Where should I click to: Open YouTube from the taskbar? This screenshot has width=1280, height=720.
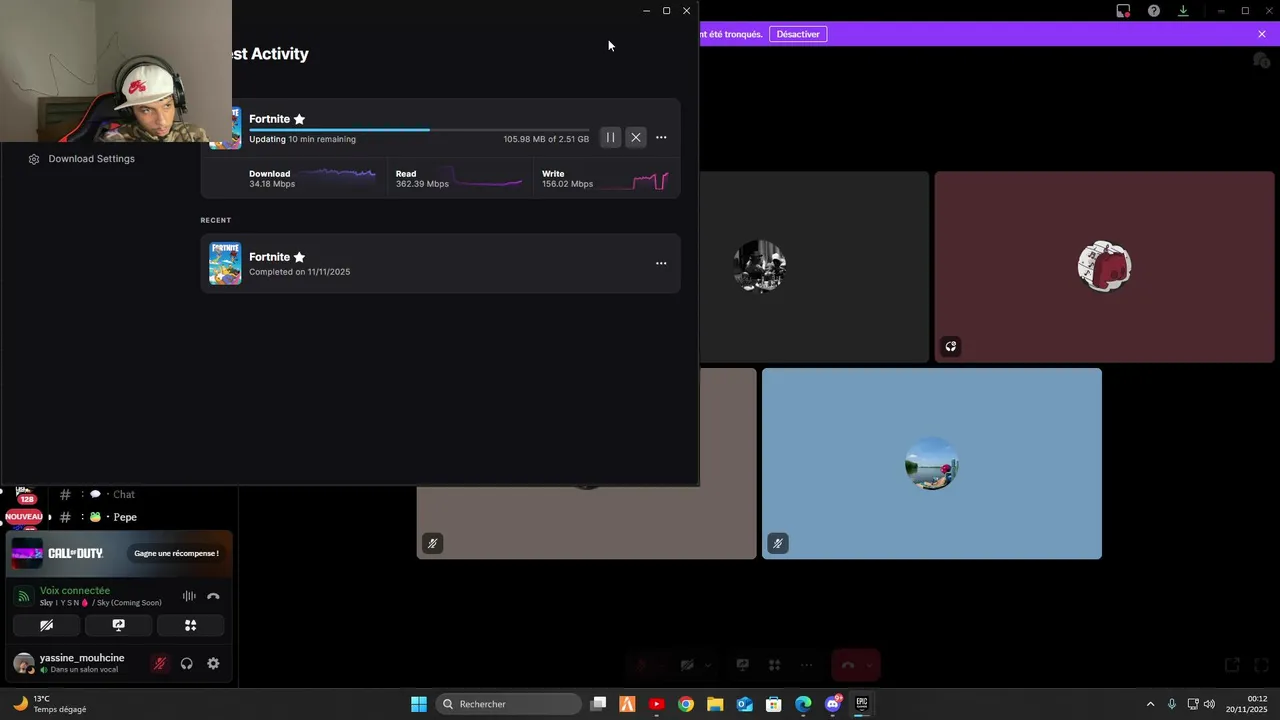(x=656, y=704)
